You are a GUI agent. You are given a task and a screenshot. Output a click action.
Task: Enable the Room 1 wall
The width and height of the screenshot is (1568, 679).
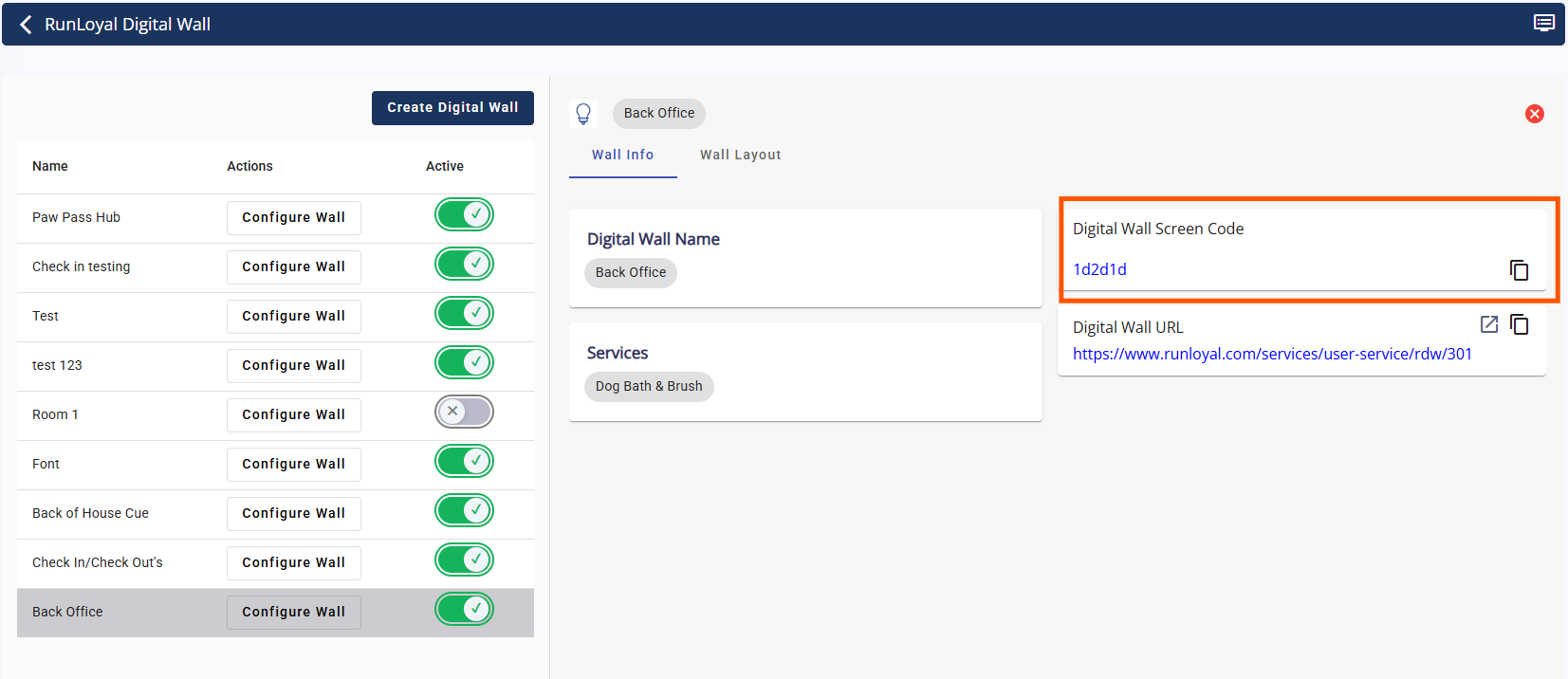(x=464, y=413)
